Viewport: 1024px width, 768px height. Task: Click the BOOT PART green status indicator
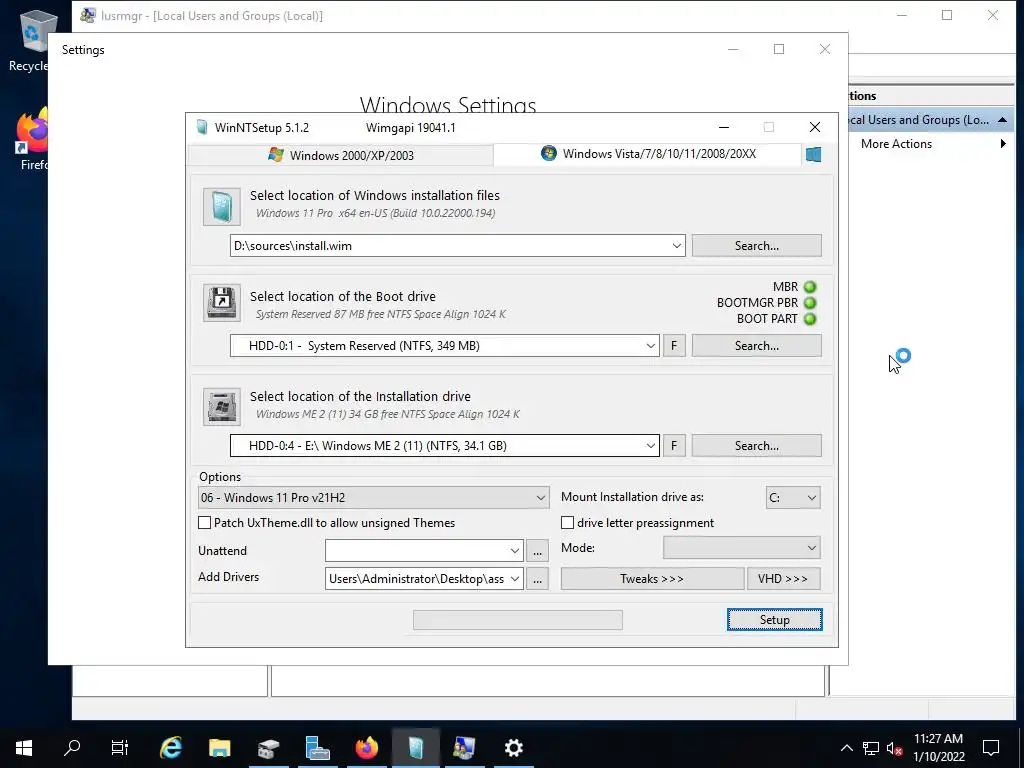(810, 319)
